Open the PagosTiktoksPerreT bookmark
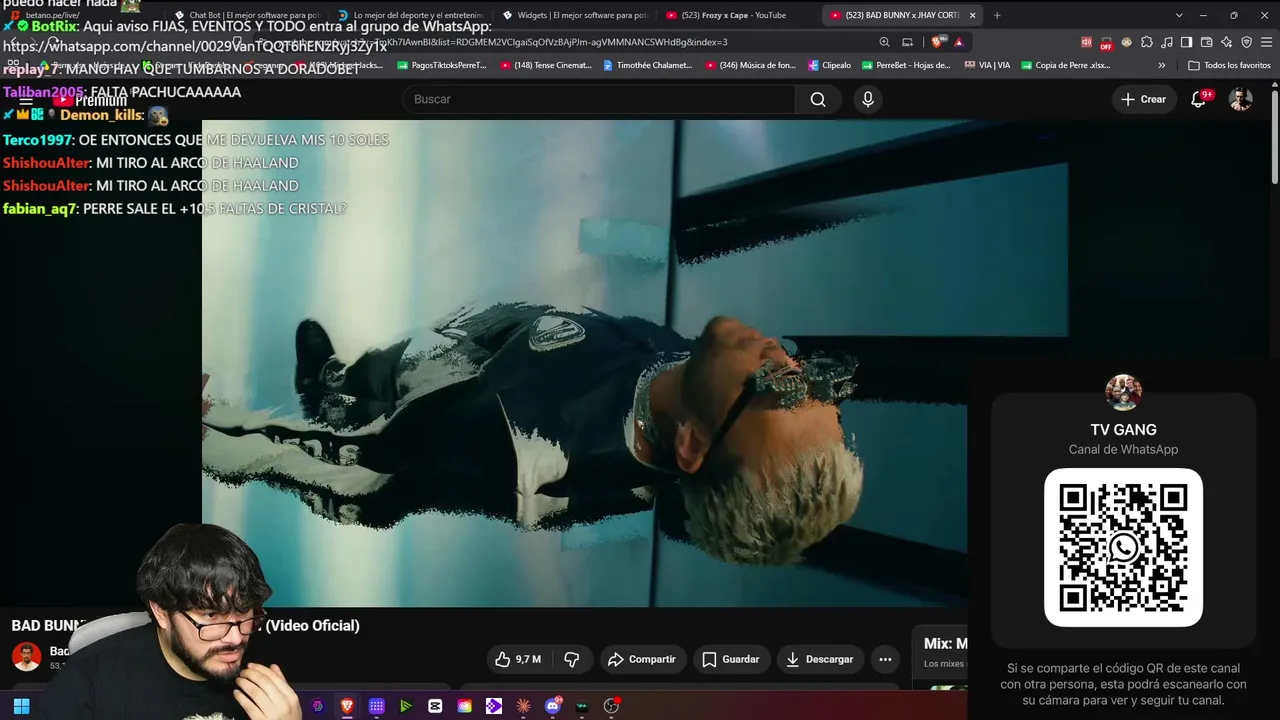1280x720 pixels. pos(442,65)
